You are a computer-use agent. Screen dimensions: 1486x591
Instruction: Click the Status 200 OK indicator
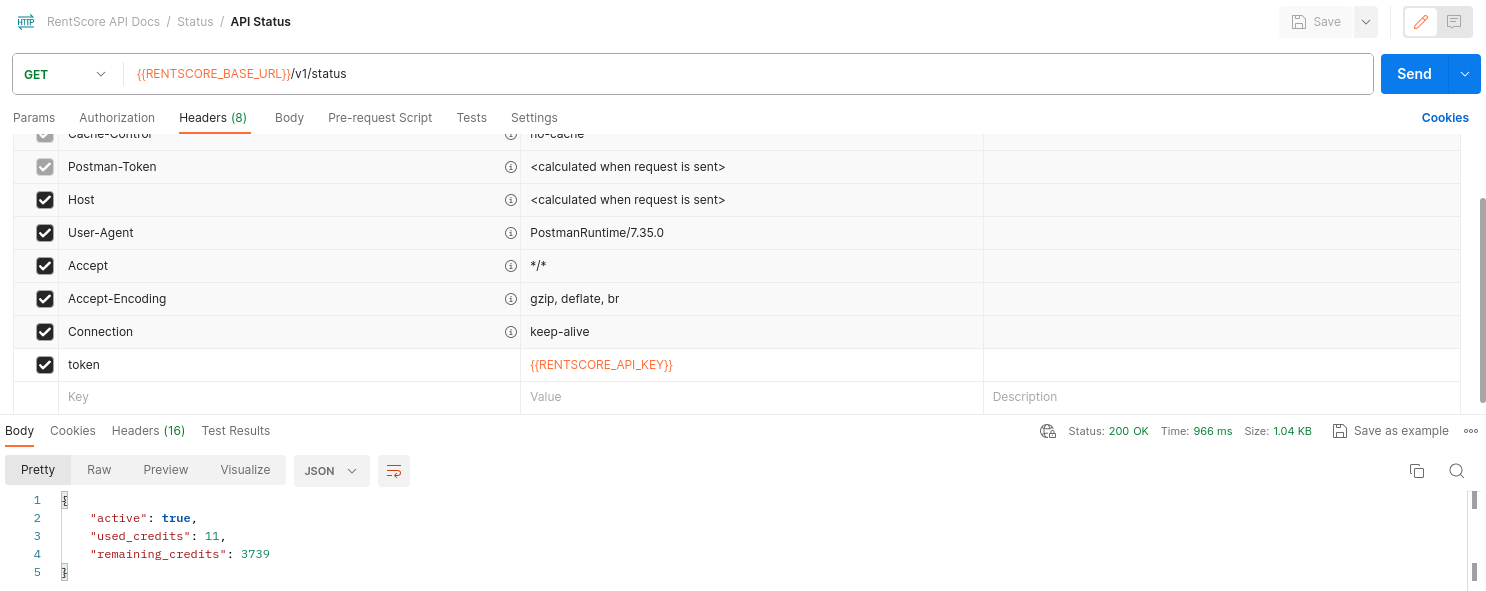click(1108, 431)
